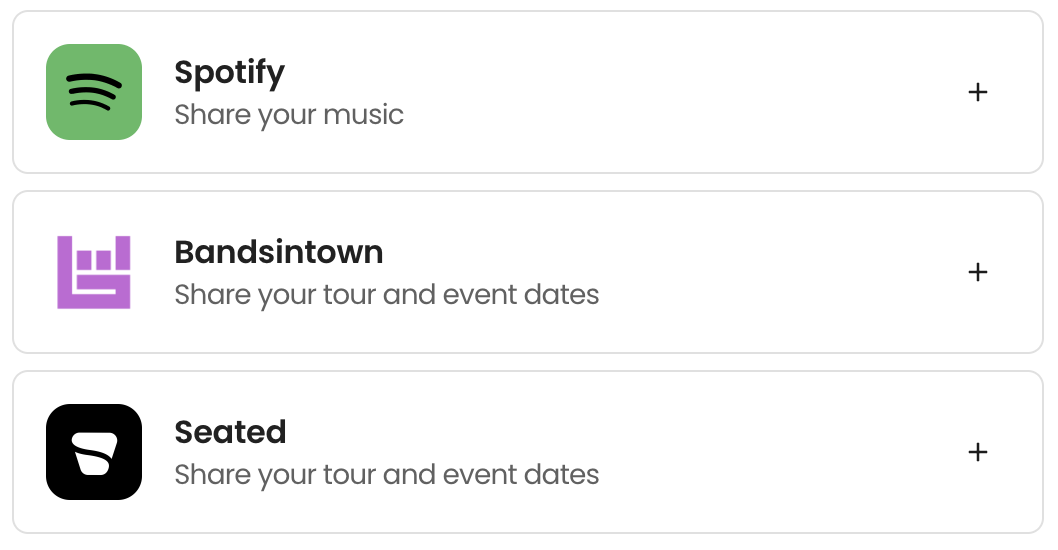Select the Spotify heading text
1058x550 pixels.
(x=229, y=73)
